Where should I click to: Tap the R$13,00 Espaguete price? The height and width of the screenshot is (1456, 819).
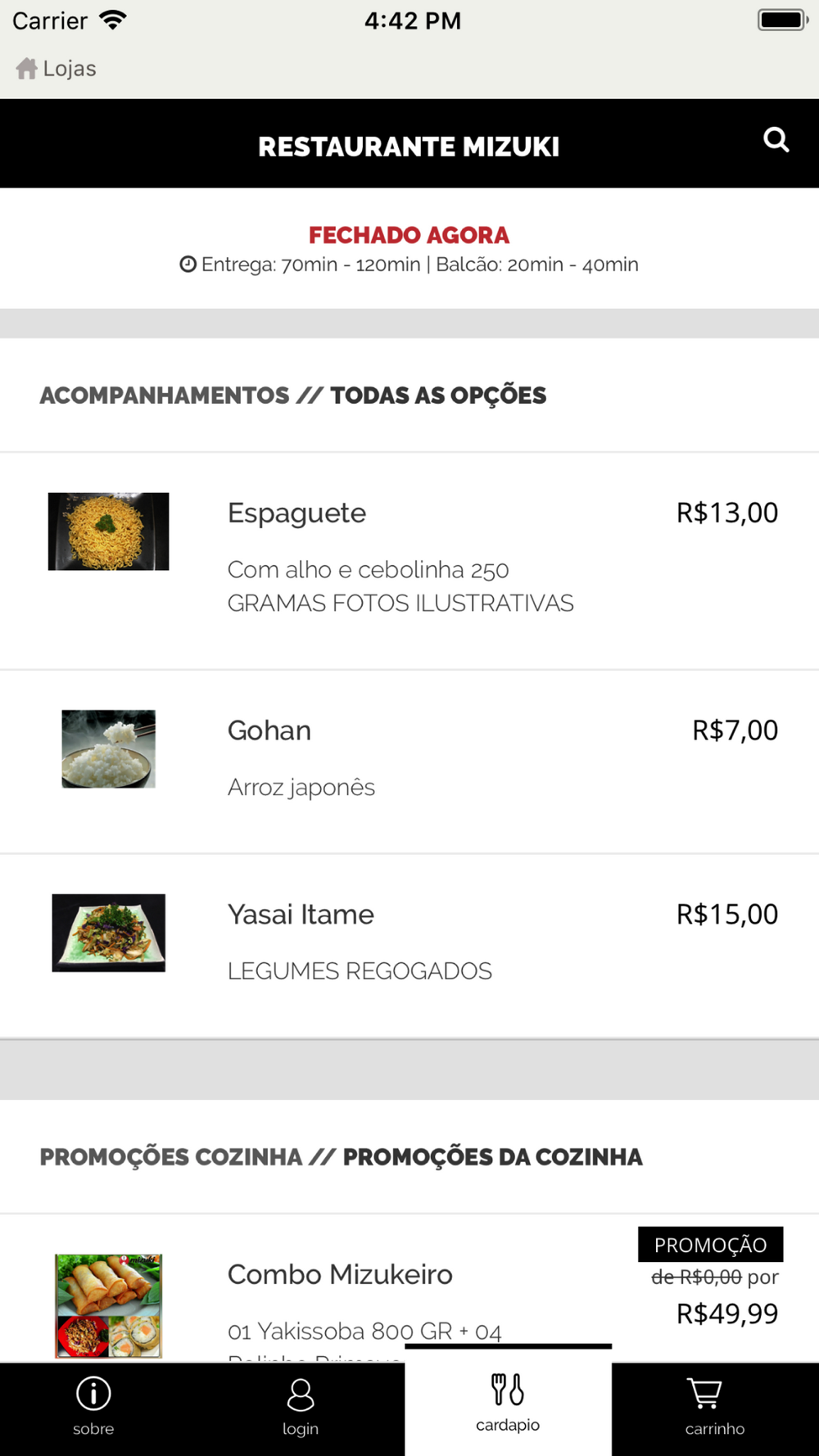726,513
